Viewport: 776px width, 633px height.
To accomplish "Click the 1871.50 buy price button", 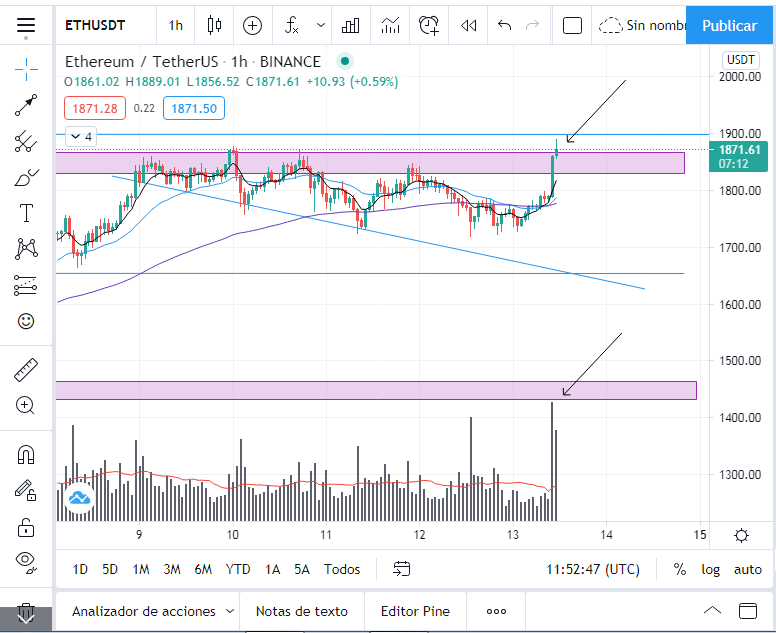I will tap(194, 108).
